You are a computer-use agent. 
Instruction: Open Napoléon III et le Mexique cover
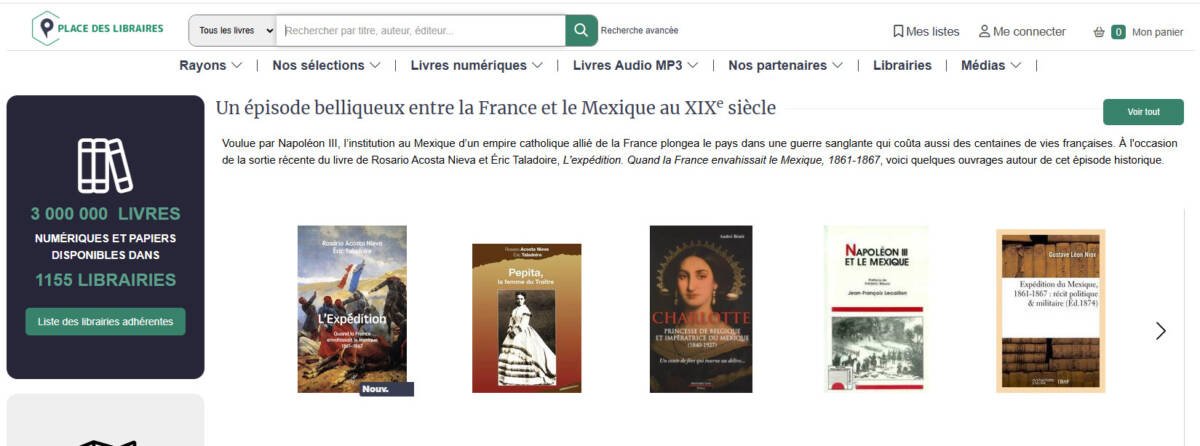[876, 308]
